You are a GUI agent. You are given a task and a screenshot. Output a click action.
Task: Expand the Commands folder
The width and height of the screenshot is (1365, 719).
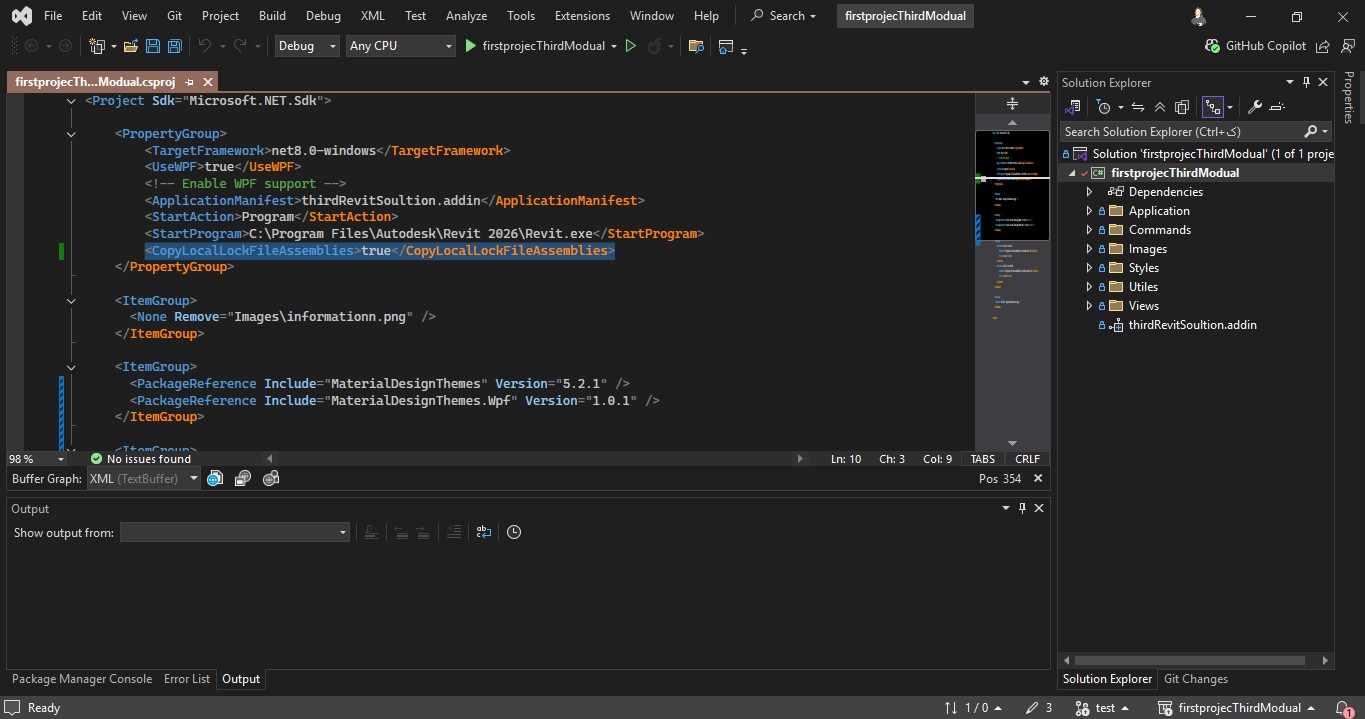(1090, 230)
